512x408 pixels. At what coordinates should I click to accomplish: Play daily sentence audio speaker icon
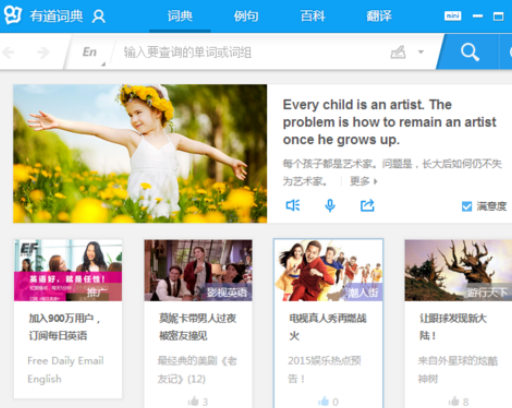[x=293, y=206]
